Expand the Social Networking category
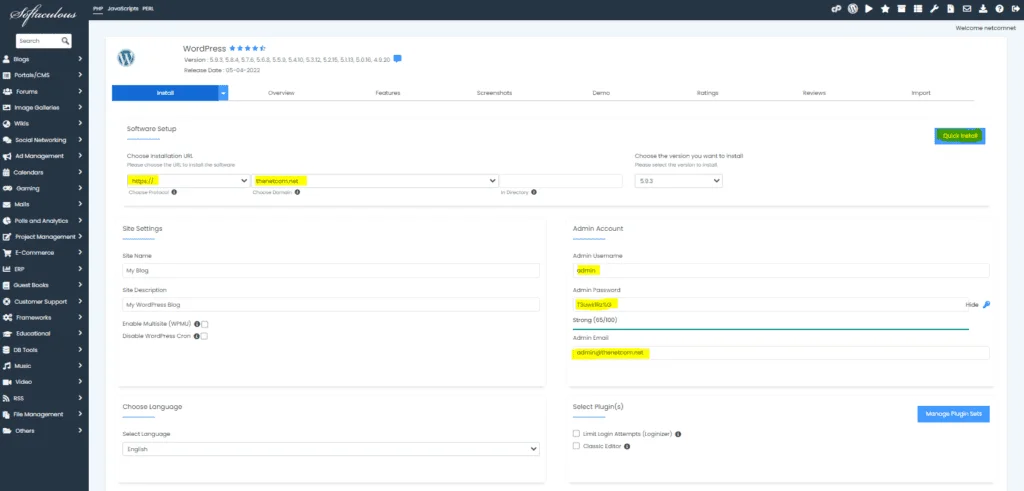This screenshot has width=1024, height=491. [80, 140]
